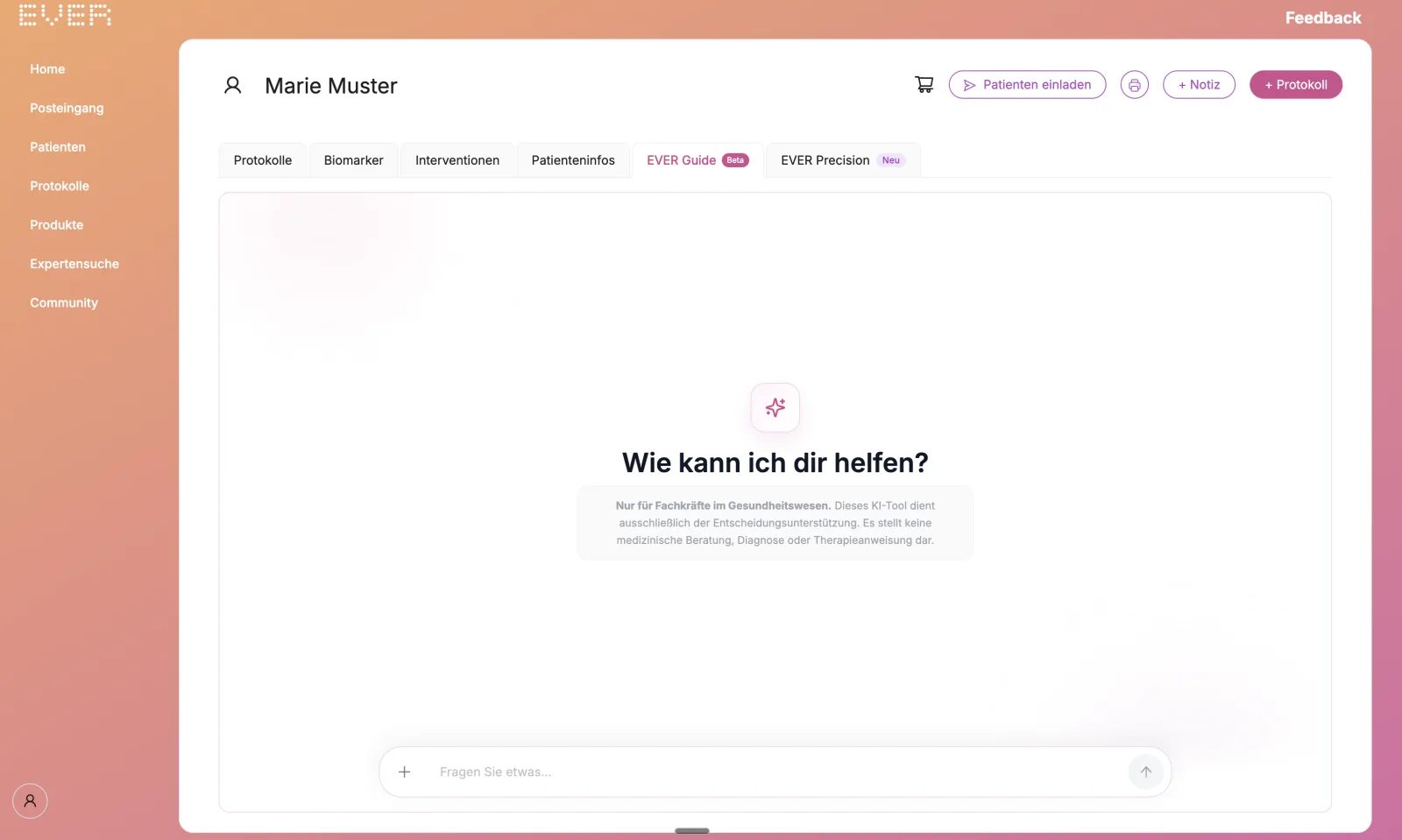Click the disclaimer text Nur für Fachkräfte

point(775,523)
